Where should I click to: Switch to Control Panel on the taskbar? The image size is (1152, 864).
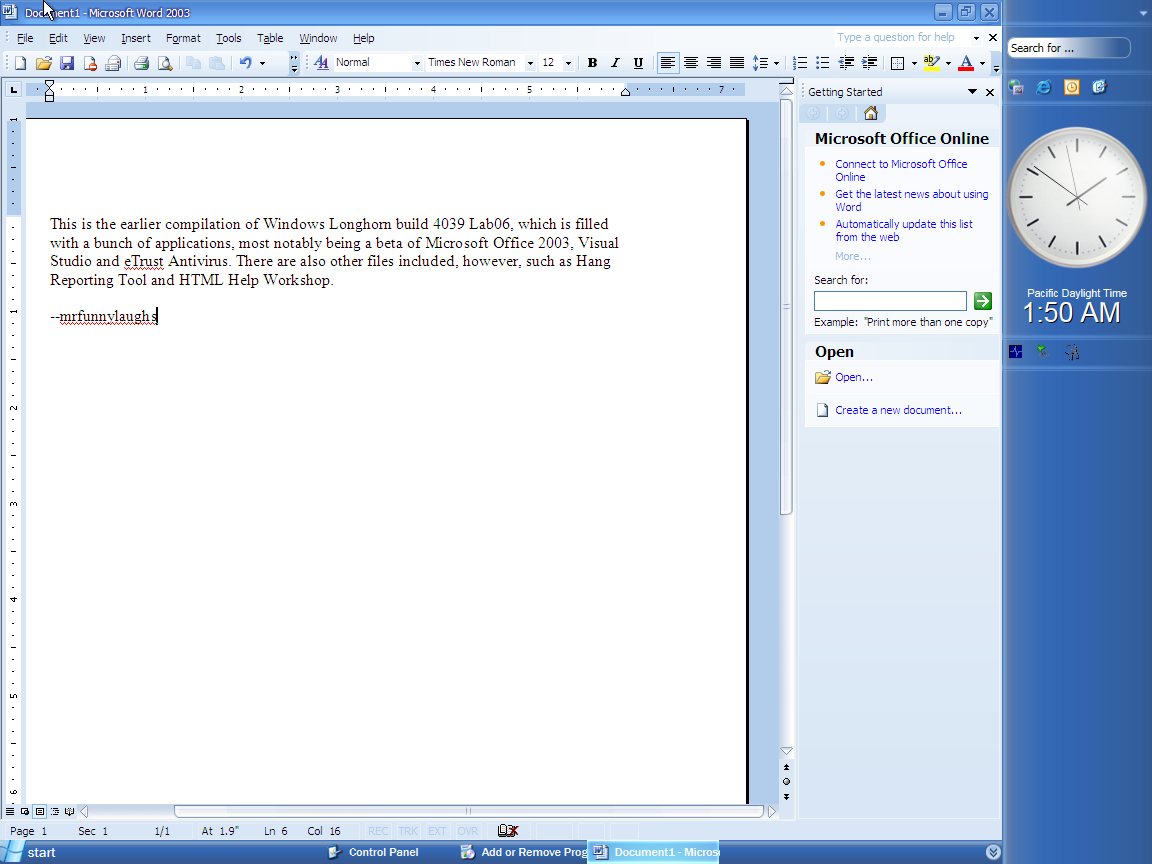pyautogui.click(x=374, y=852)
